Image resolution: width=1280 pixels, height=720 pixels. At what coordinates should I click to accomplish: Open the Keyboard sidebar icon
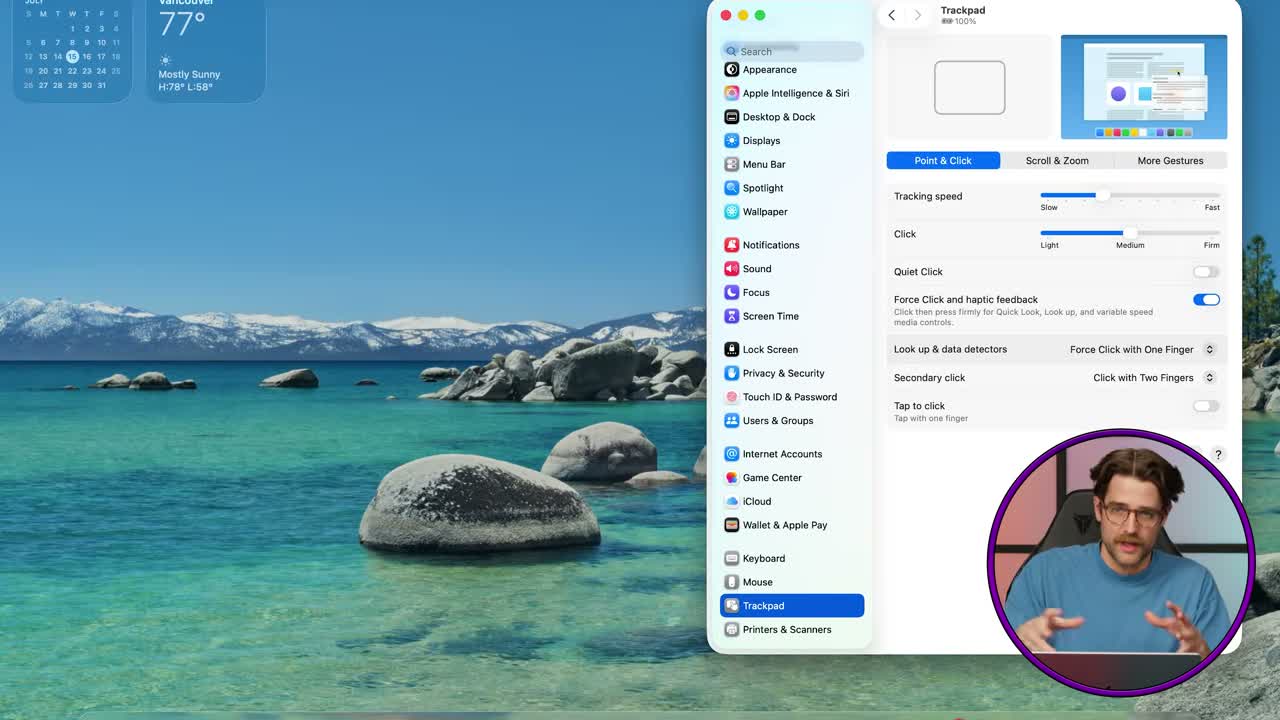(732, 559)
